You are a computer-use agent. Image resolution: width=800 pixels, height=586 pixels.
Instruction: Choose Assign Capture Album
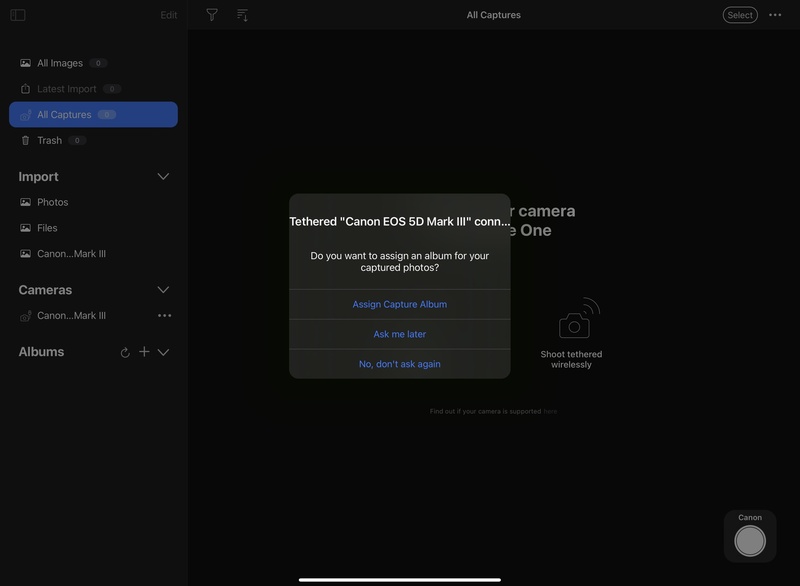point(399,303)
